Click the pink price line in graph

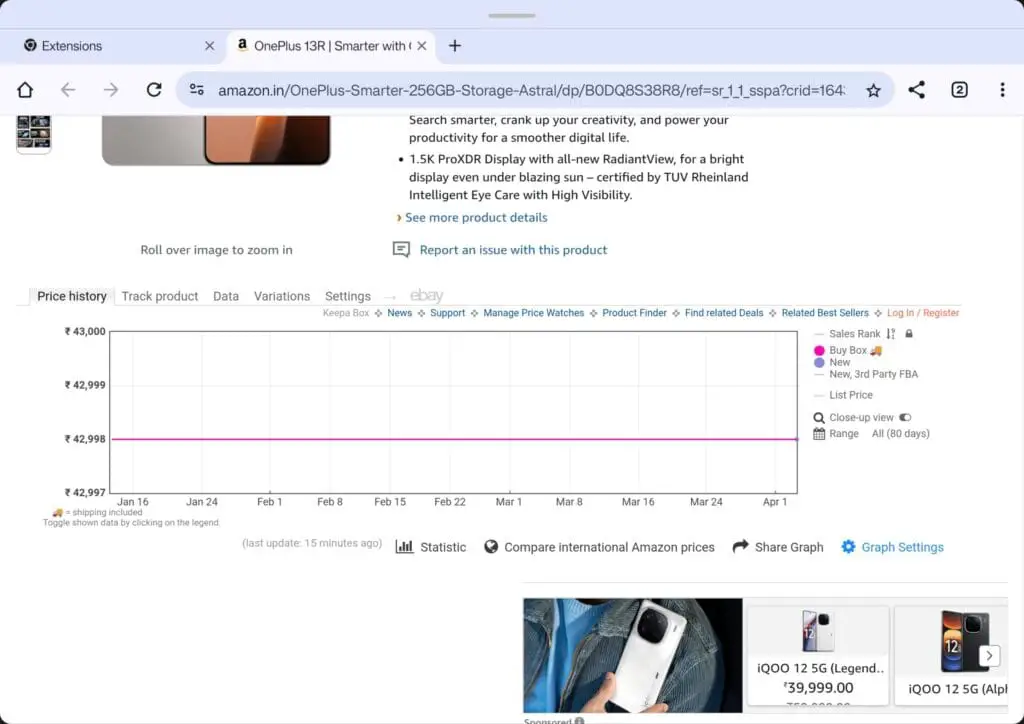coord(454,439)
